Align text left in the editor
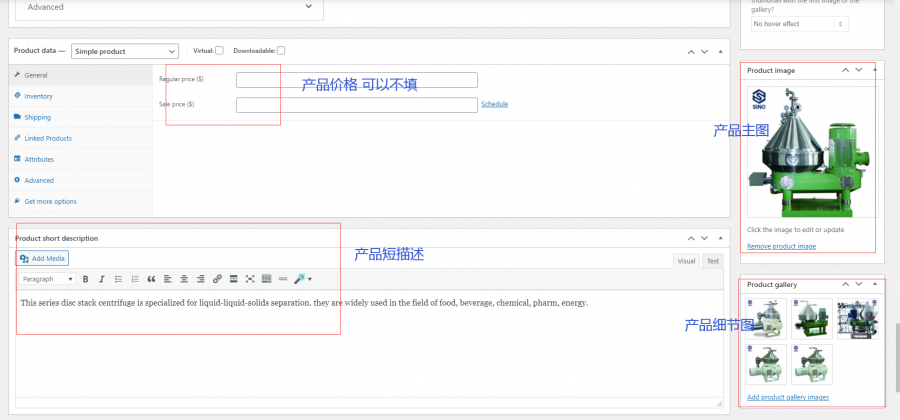 pos(168,279)
